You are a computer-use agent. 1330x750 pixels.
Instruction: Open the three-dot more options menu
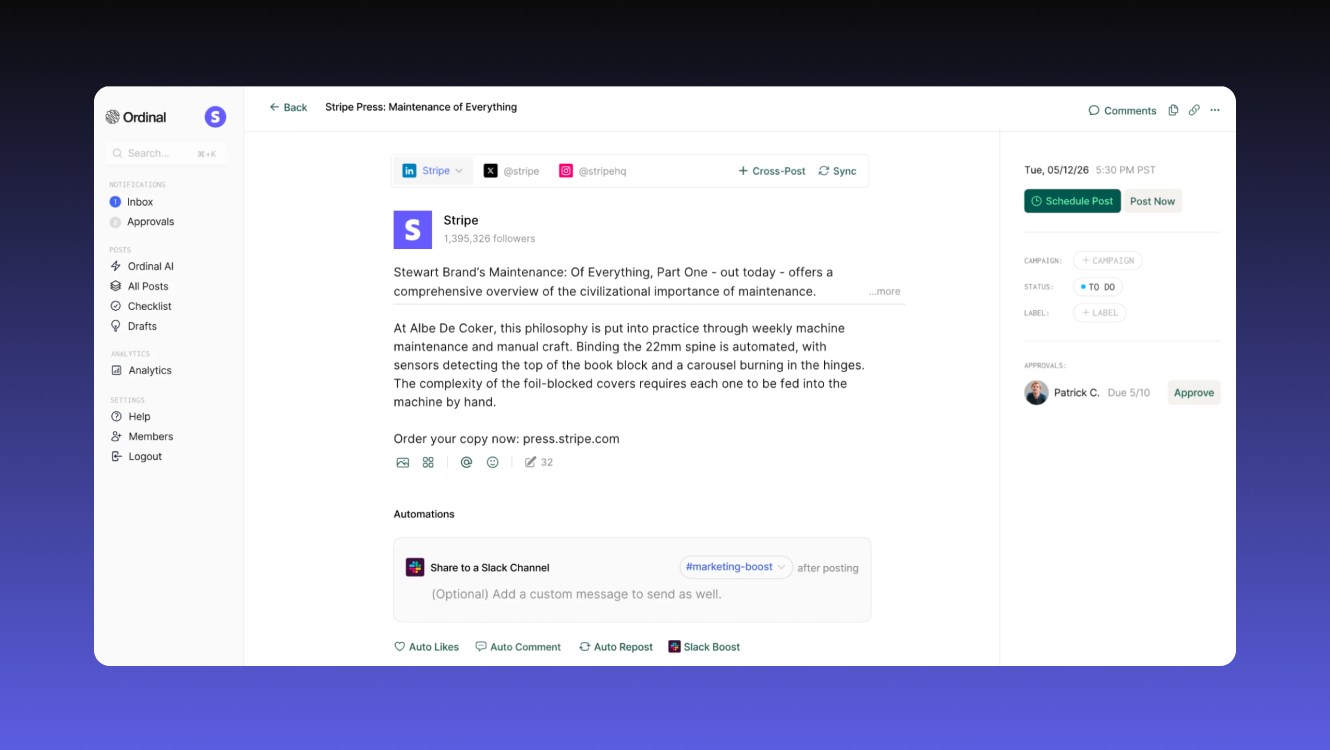[x=1215, y=110]
